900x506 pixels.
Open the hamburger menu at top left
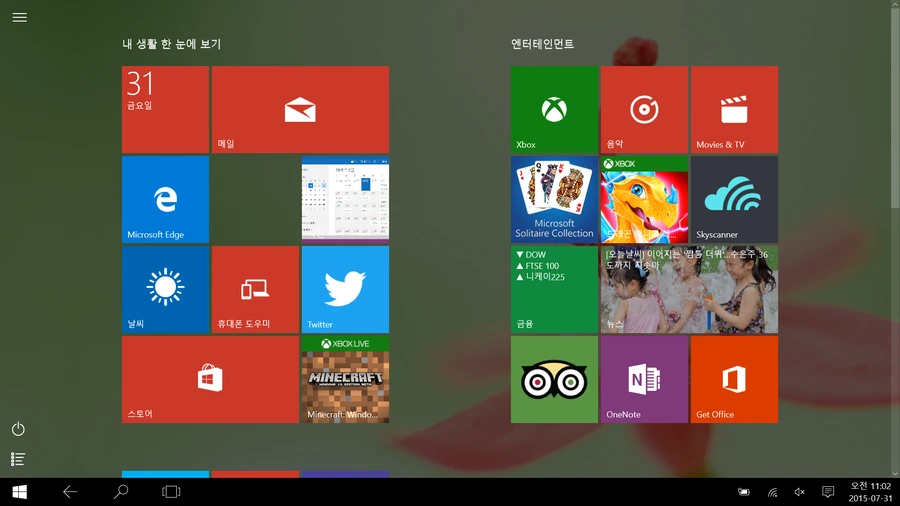[x=20, y=17]
